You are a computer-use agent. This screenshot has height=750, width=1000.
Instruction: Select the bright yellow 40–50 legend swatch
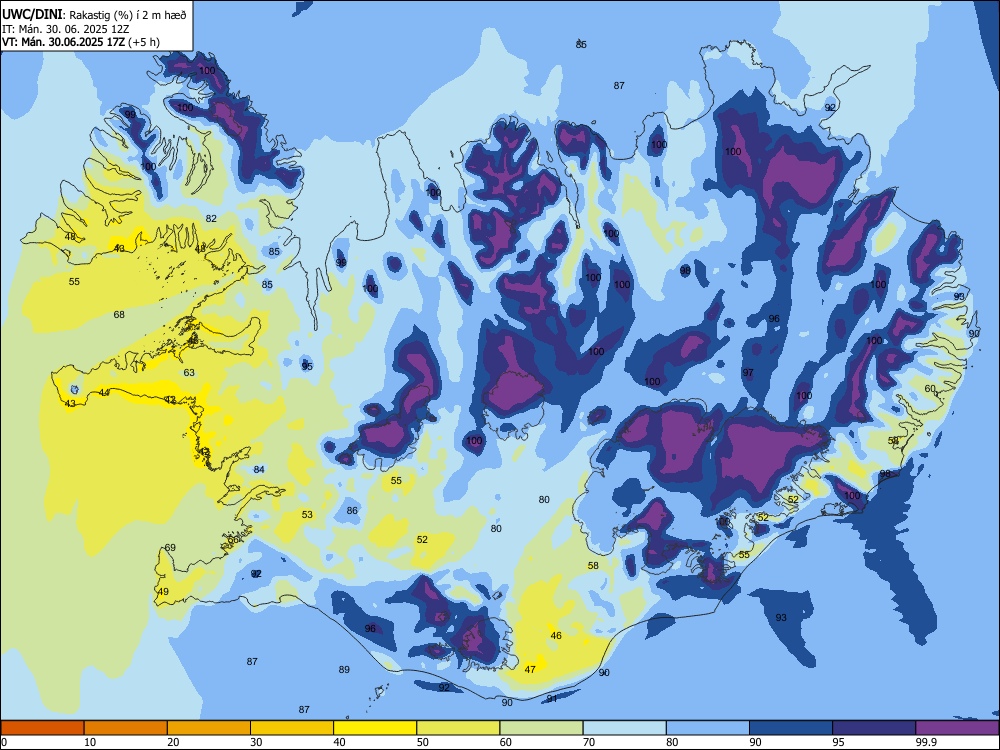click(375, 728)
